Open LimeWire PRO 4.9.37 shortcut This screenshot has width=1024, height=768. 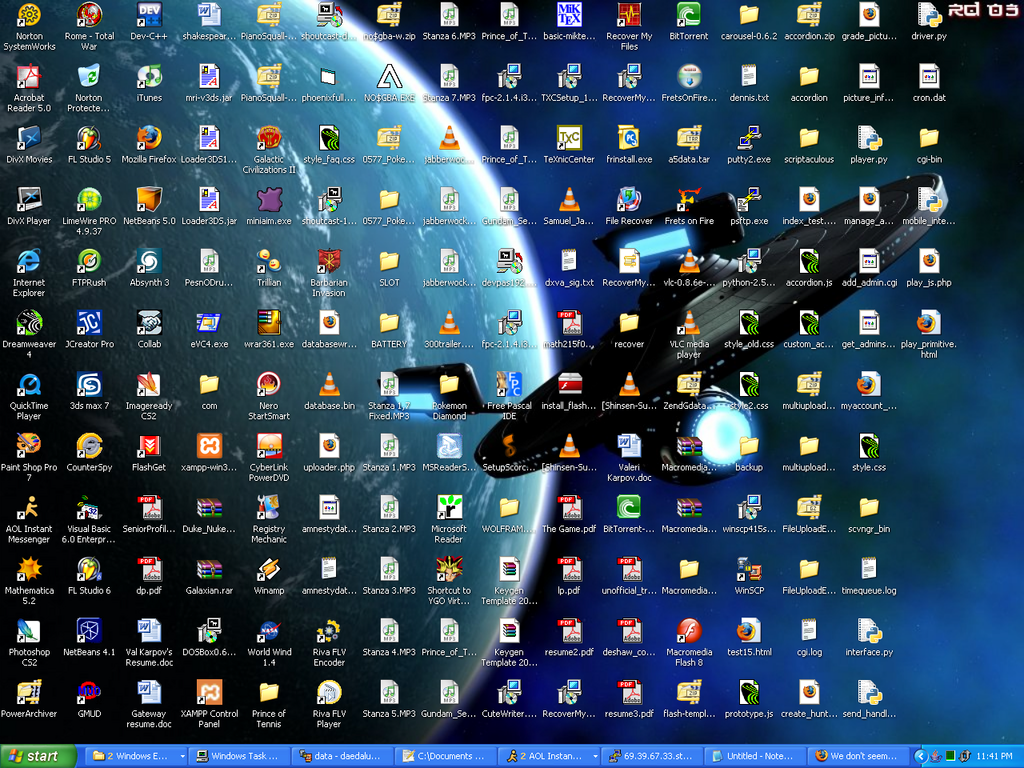[x=89, y=212]
